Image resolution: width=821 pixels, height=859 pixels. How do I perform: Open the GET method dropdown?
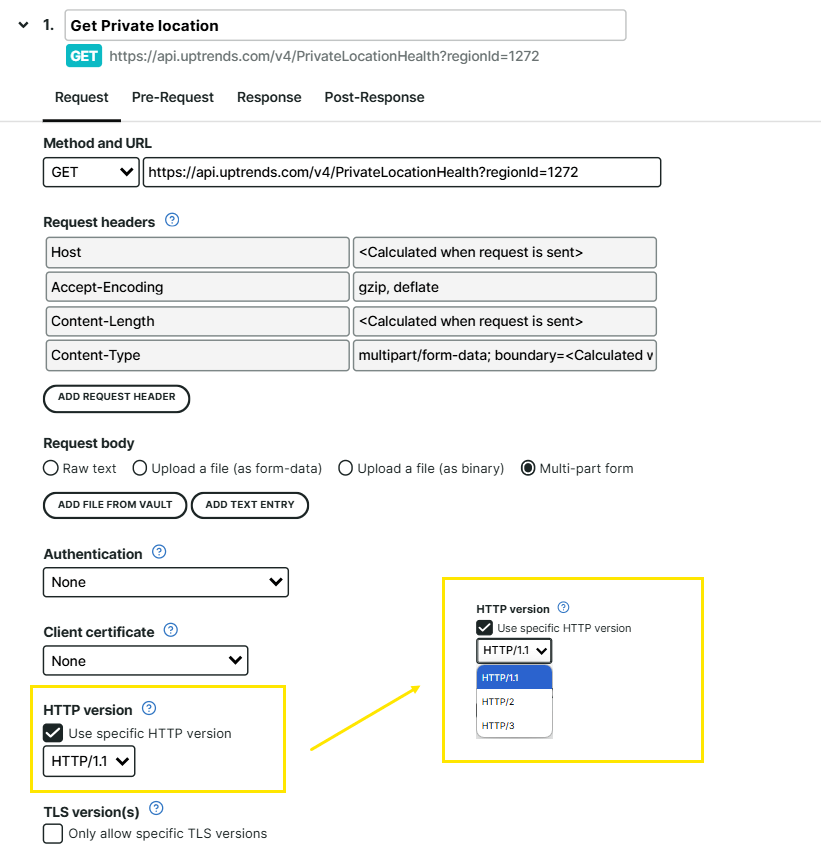[x=91, y=172]
